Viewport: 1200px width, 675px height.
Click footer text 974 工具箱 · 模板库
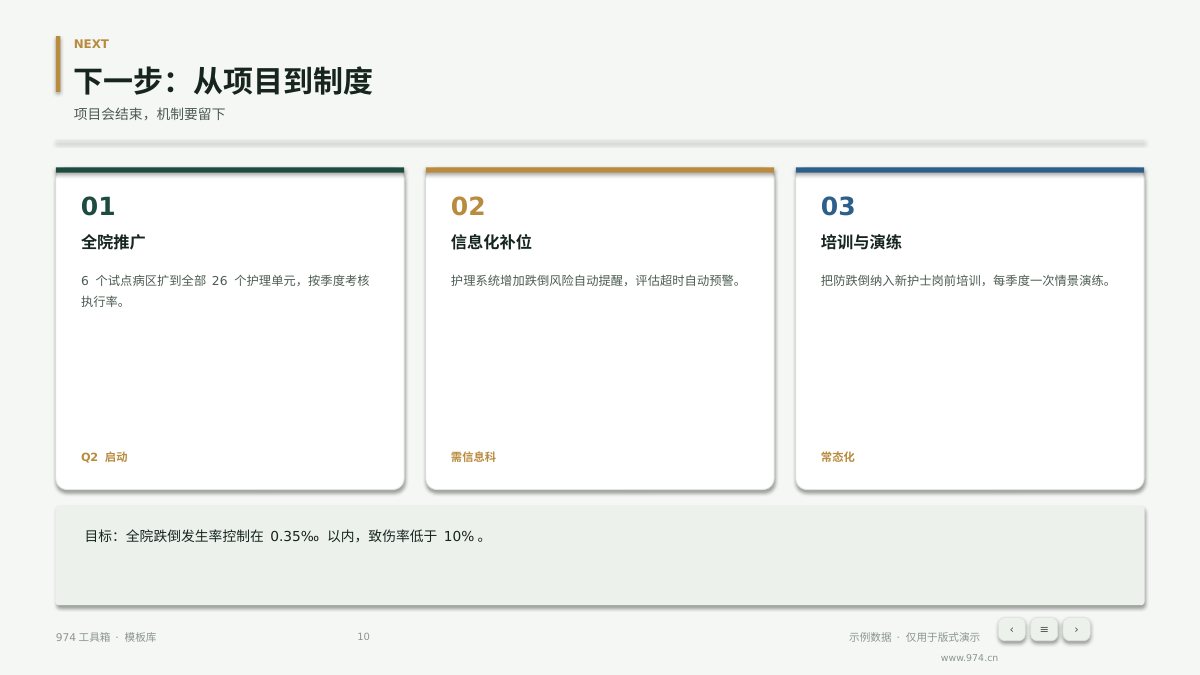[106, 637]
